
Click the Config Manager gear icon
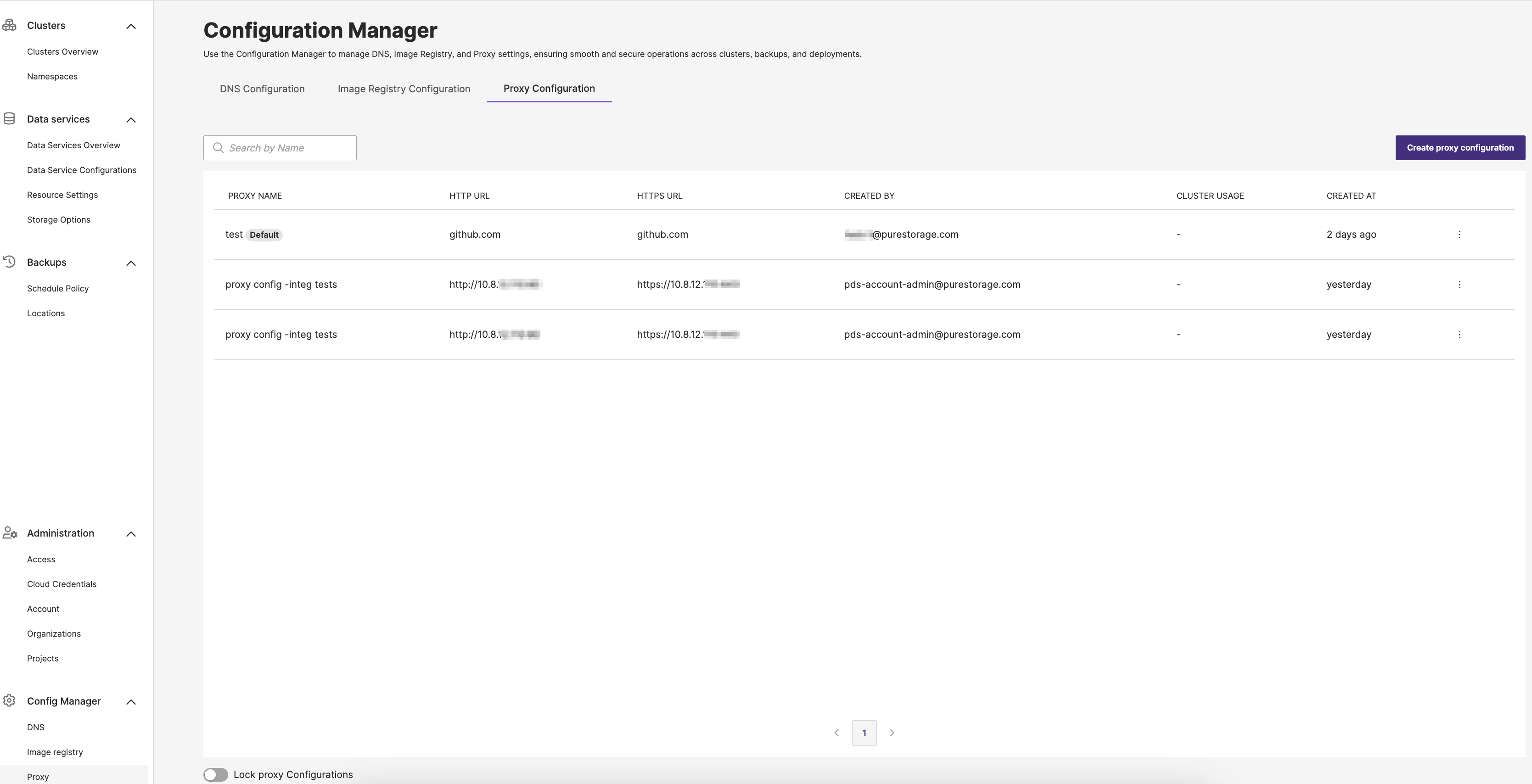pyautogui.click(x=9, y=701)
